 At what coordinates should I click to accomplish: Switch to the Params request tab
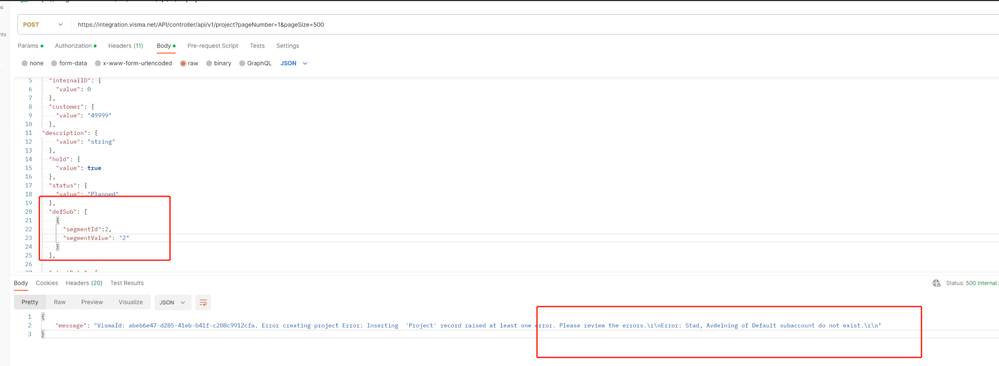30,46
